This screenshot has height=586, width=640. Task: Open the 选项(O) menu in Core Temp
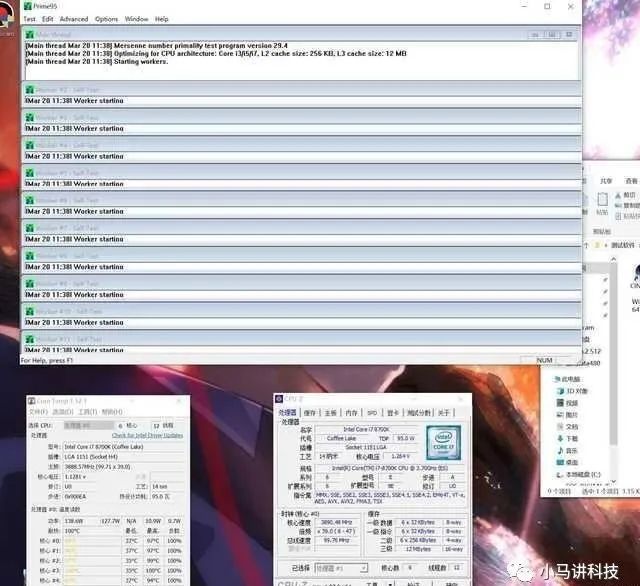[63, 412]
